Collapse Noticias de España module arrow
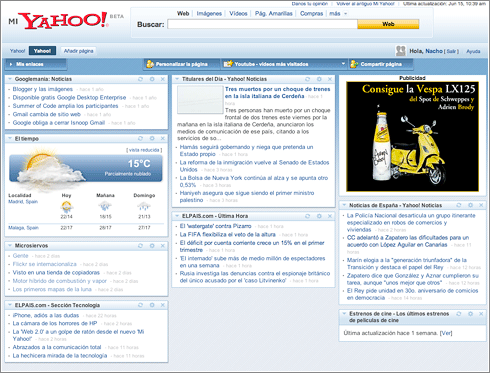The height and width of the screenshot is (373, 490). tap(344, 205)
